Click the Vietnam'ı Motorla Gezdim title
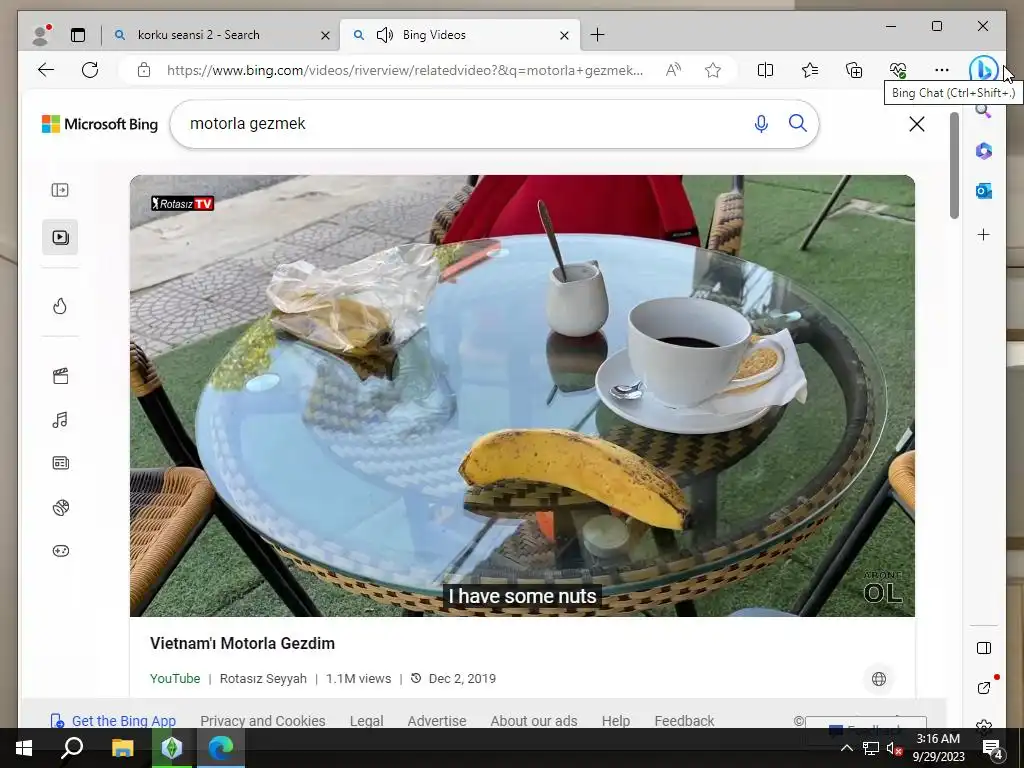1024x768 pixels. [242, 643]
